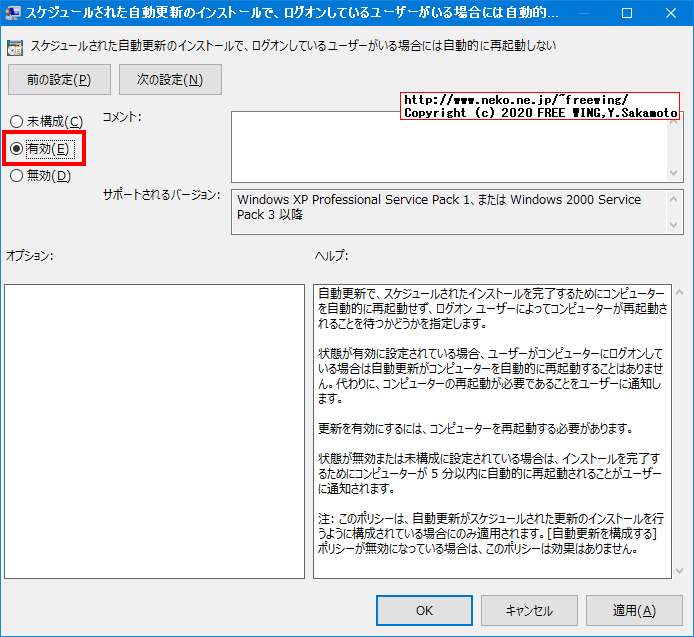Click help note starting 注: このポリシーは
Viewport: 694px width, 637px height.
tap(490, 533)
